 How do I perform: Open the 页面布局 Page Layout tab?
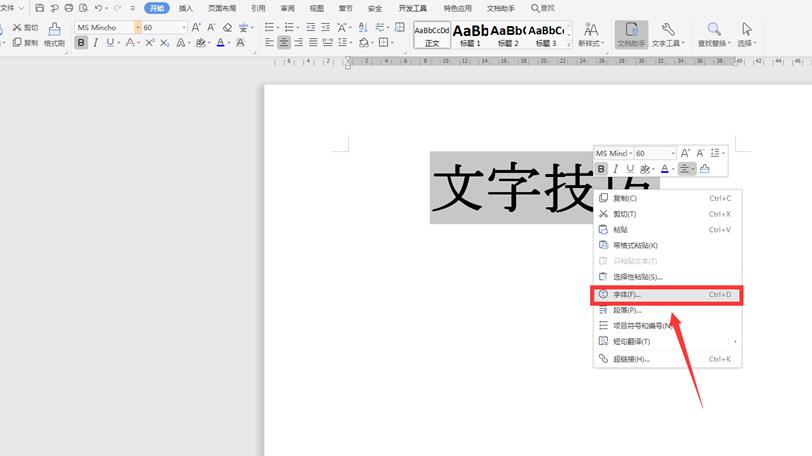[x=222, y=8]
